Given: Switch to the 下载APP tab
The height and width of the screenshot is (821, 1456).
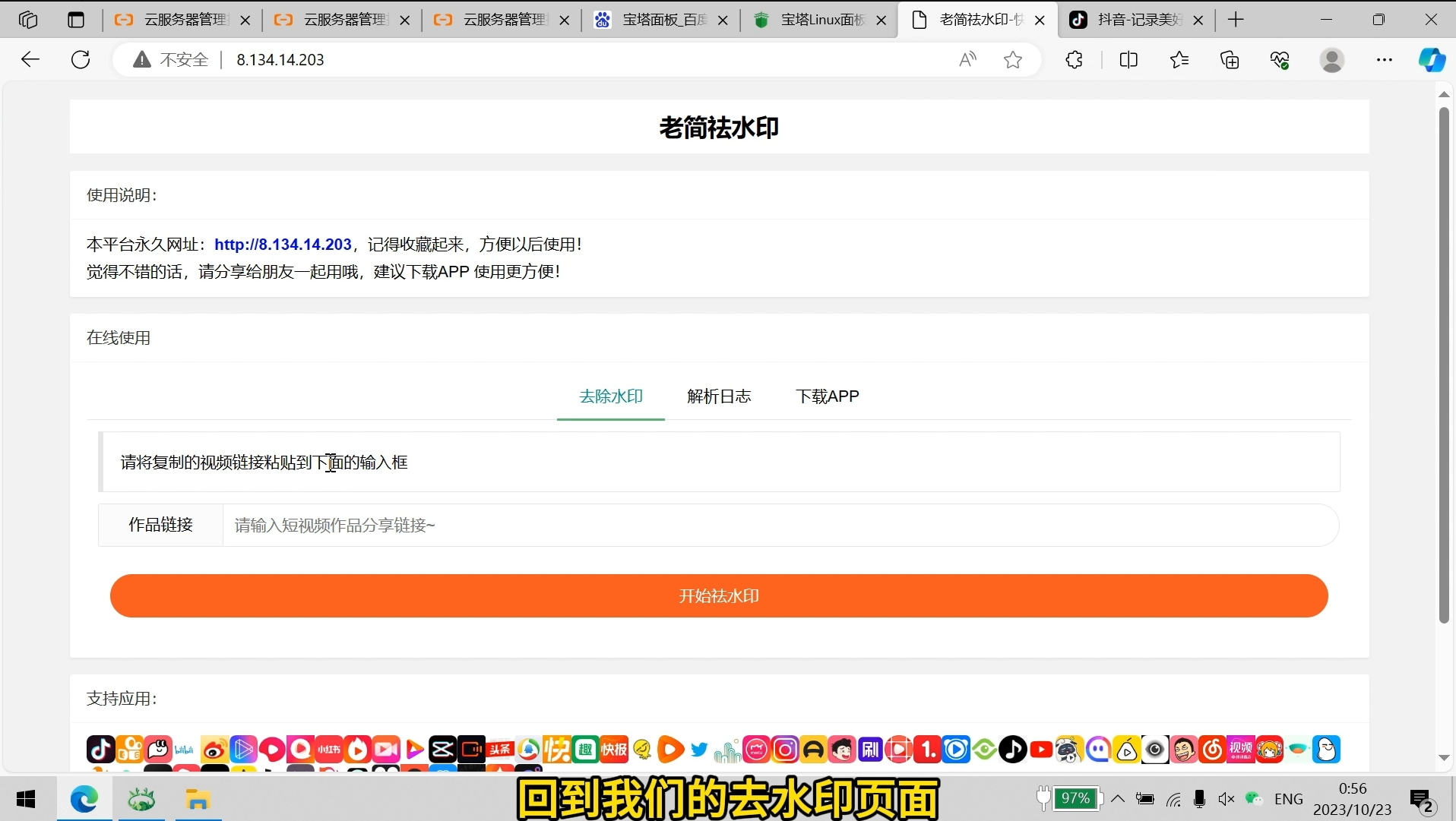Looking at the screenshot, I should pyautogui.click(x=827, y=396).
